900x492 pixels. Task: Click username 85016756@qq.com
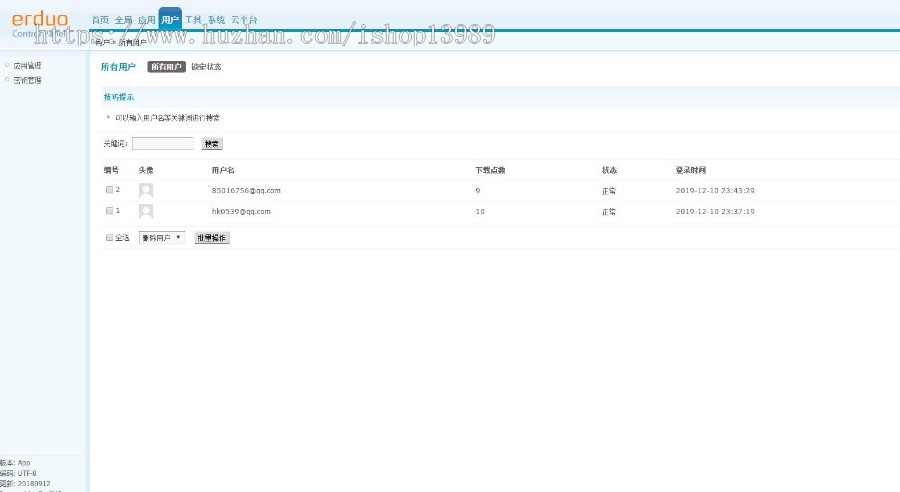click(x=246, y=191)
